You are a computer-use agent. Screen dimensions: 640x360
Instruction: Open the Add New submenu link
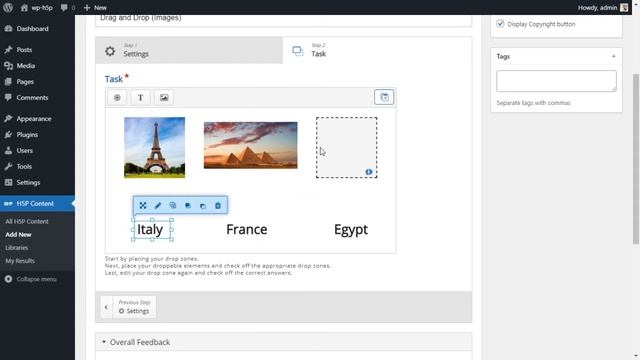[18, 234]
